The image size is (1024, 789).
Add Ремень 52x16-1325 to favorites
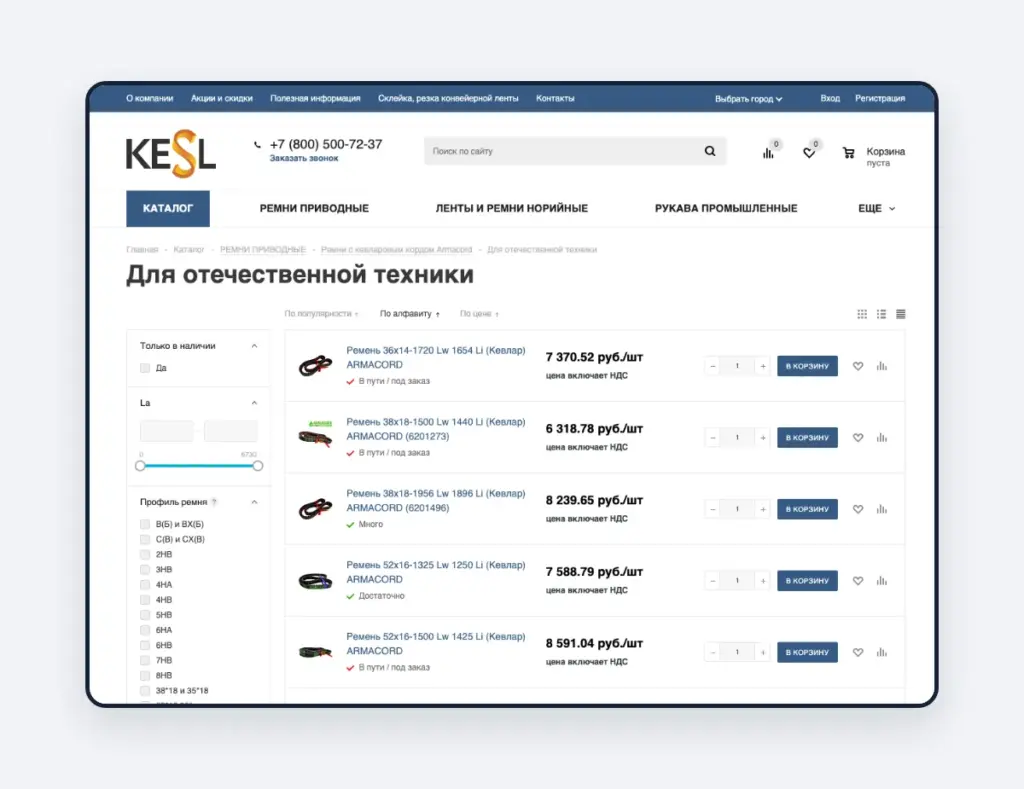(858, 581)
